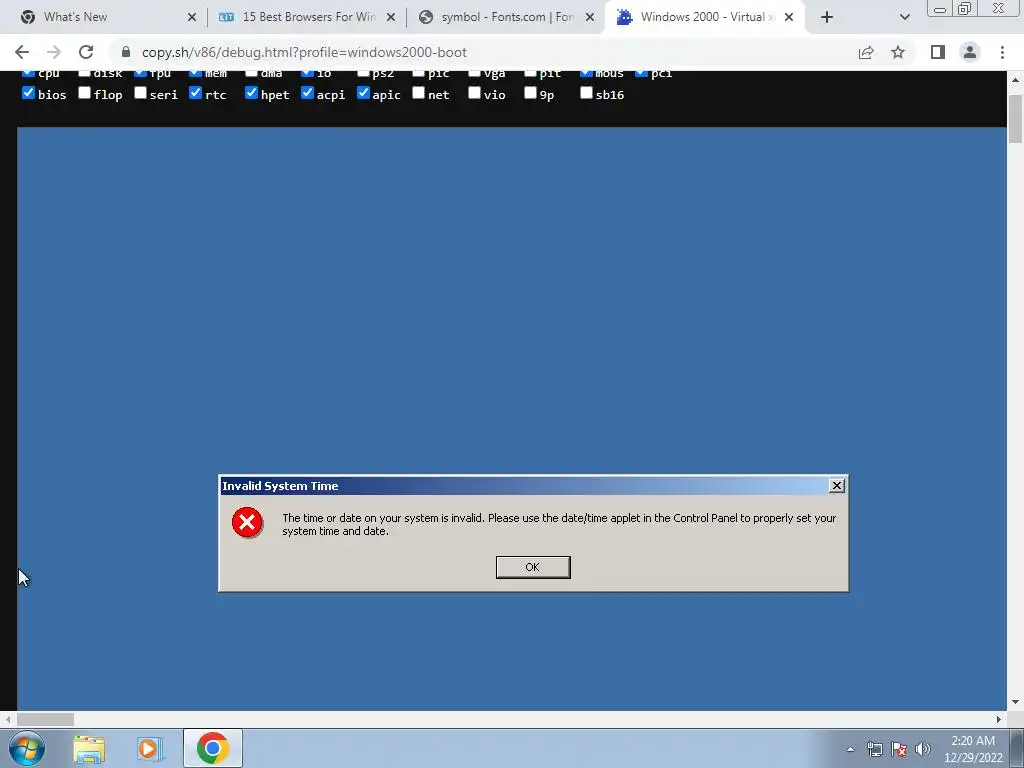
Task: Open the taskbar clock and date
Action: 973,749
